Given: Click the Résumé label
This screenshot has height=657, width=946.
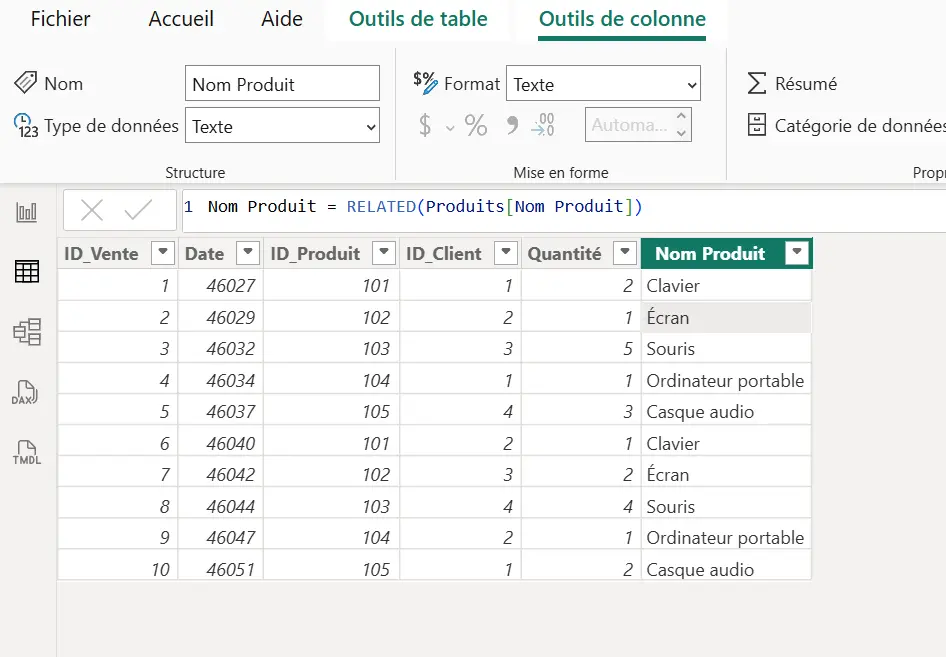Looking at the screenshot, I should point(805,83).
